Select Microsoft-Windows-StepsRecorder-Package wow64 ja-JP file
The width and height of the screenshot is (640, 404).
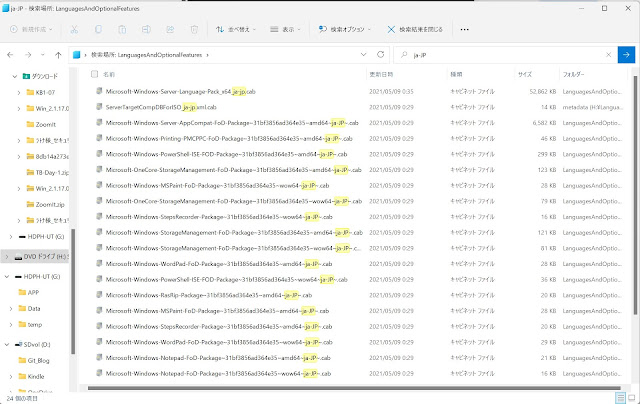[x=219, y=217]
